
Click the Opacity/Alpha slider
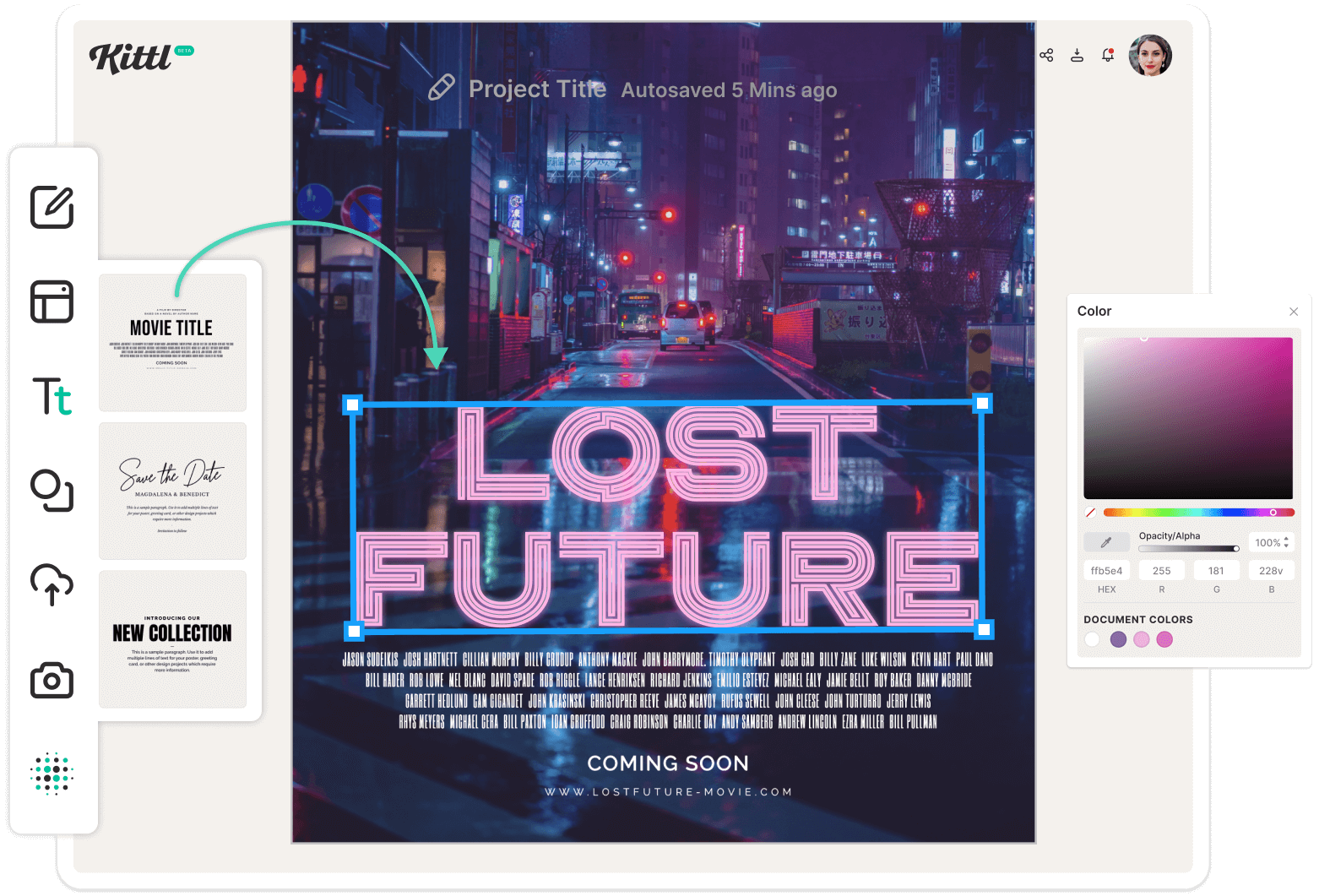click(x=1189, y=549)
